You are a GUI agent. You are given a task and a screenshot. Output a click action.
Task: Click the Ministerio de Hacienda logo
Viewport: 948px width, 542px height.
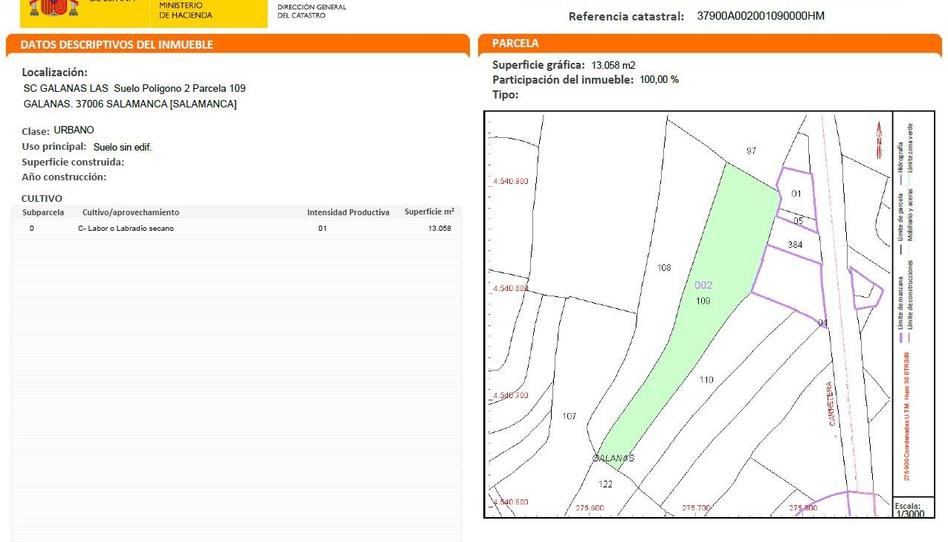tap(185, 11)
